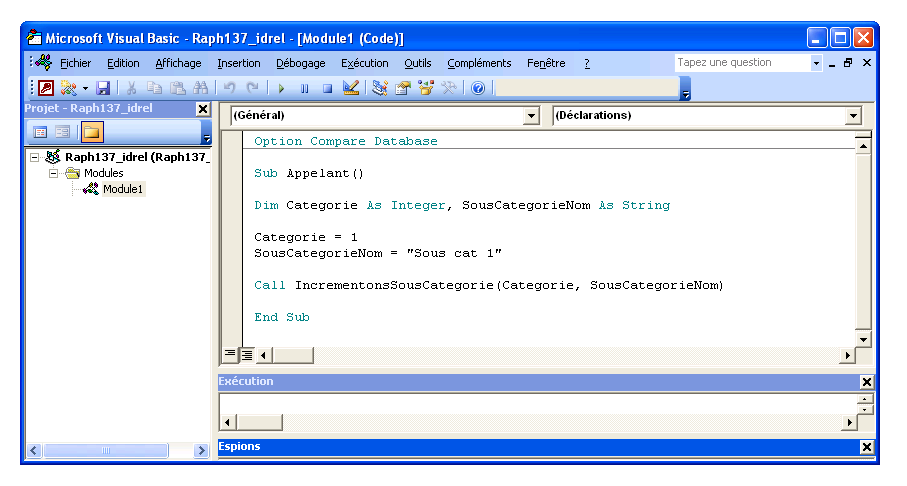Collapse the Modules folder node
The height and width of the screenshot is (486, 907).
click(x=53, y=173)
